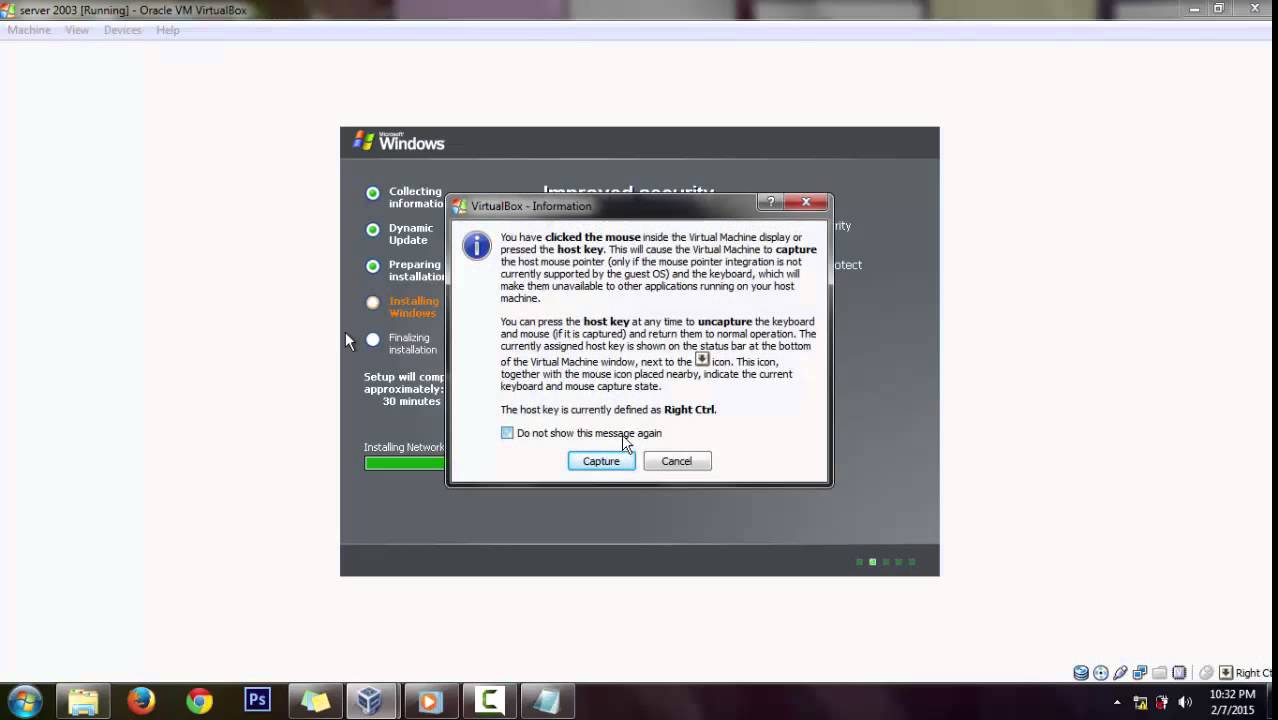The width and height of the screenshot is (1278, 720).
Task: Show hidden system tray icons
Action: [1117, 702]
